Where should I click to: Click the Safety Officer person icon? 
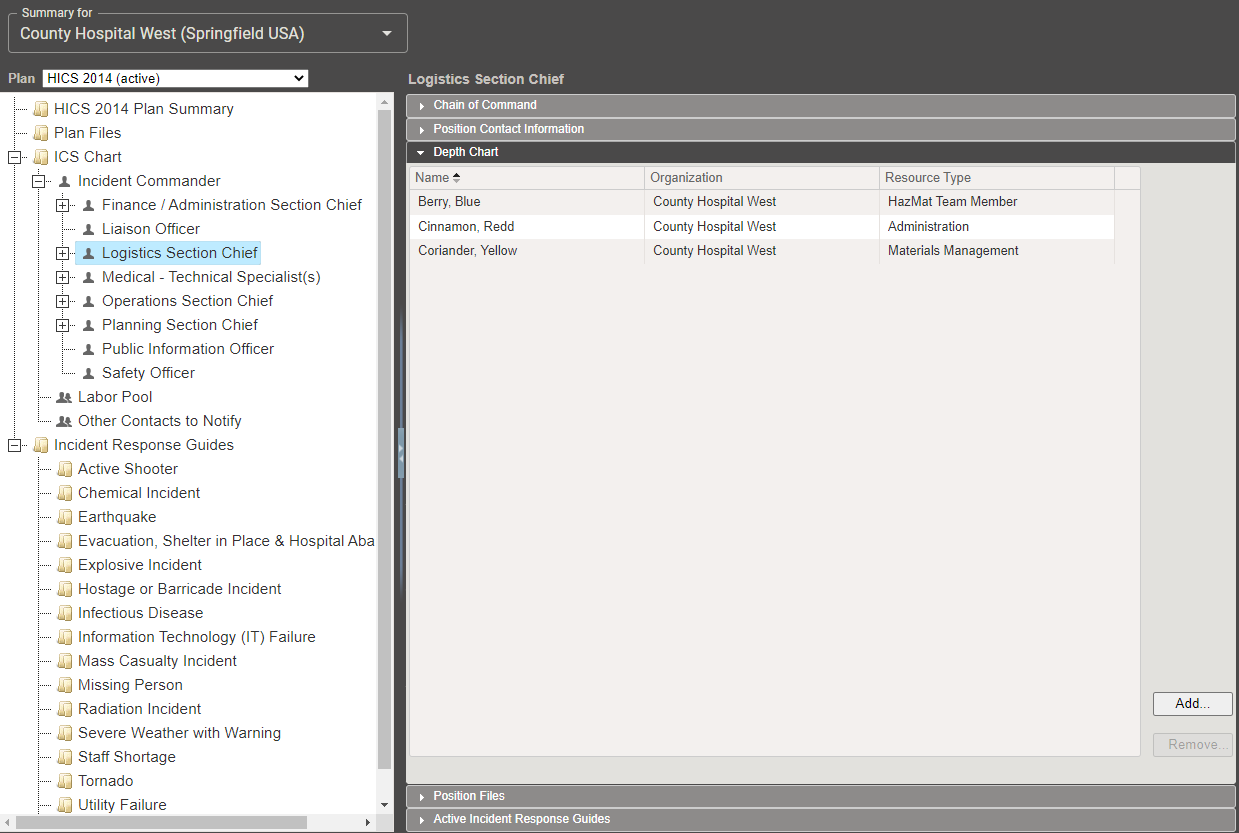[88, 373]
